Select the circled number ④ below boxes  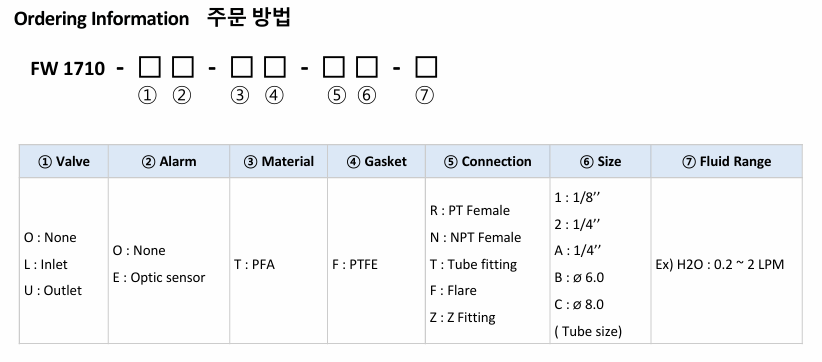[274, 96]
